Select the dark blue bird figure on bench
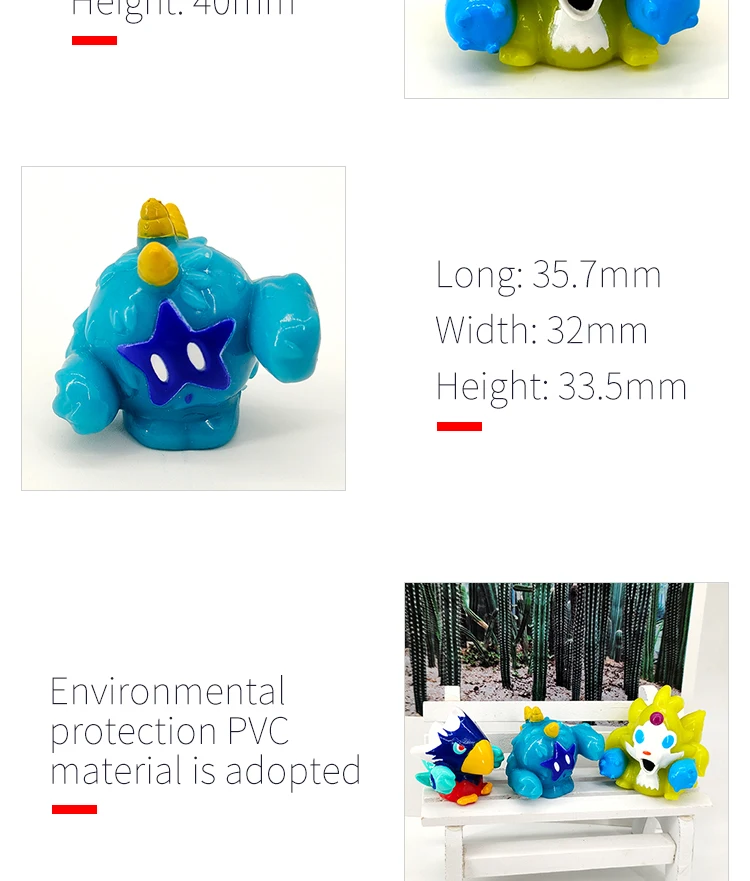 456,756
